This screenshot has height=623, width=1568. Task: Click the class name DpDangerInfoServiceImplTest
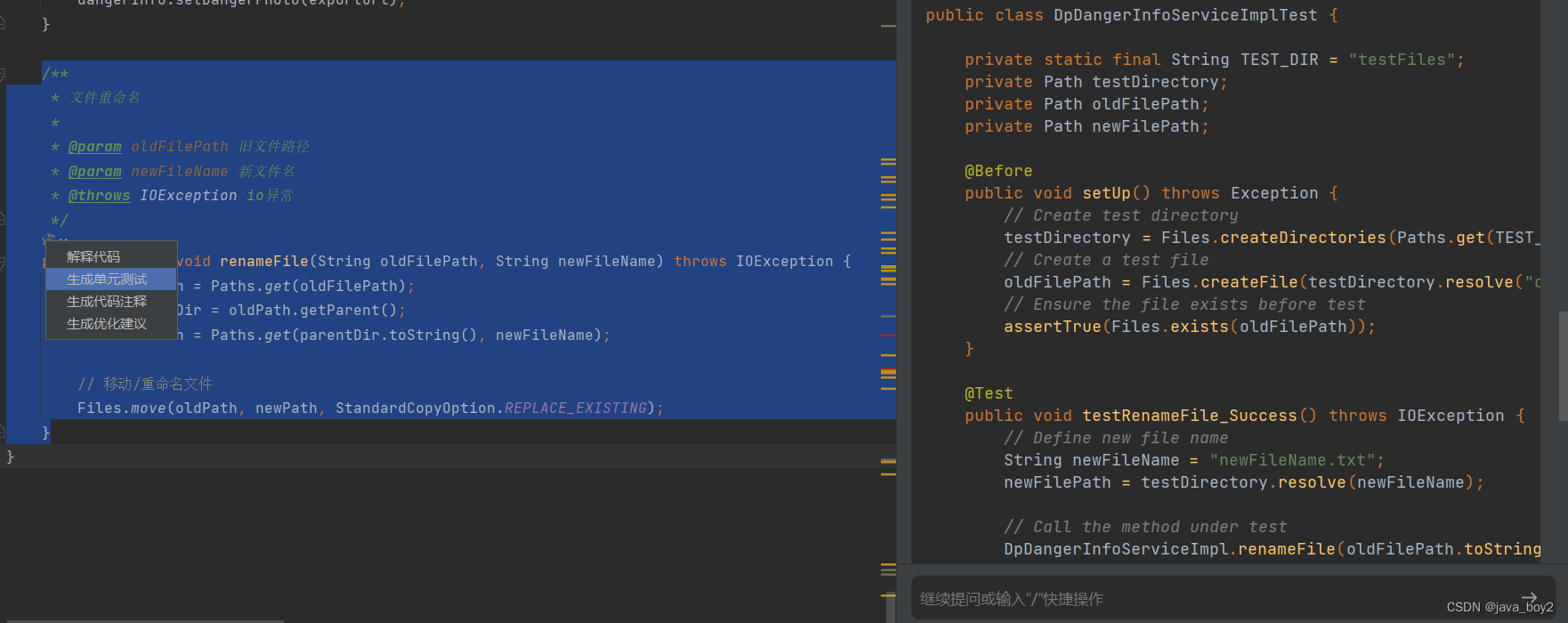click(1185, 15)
